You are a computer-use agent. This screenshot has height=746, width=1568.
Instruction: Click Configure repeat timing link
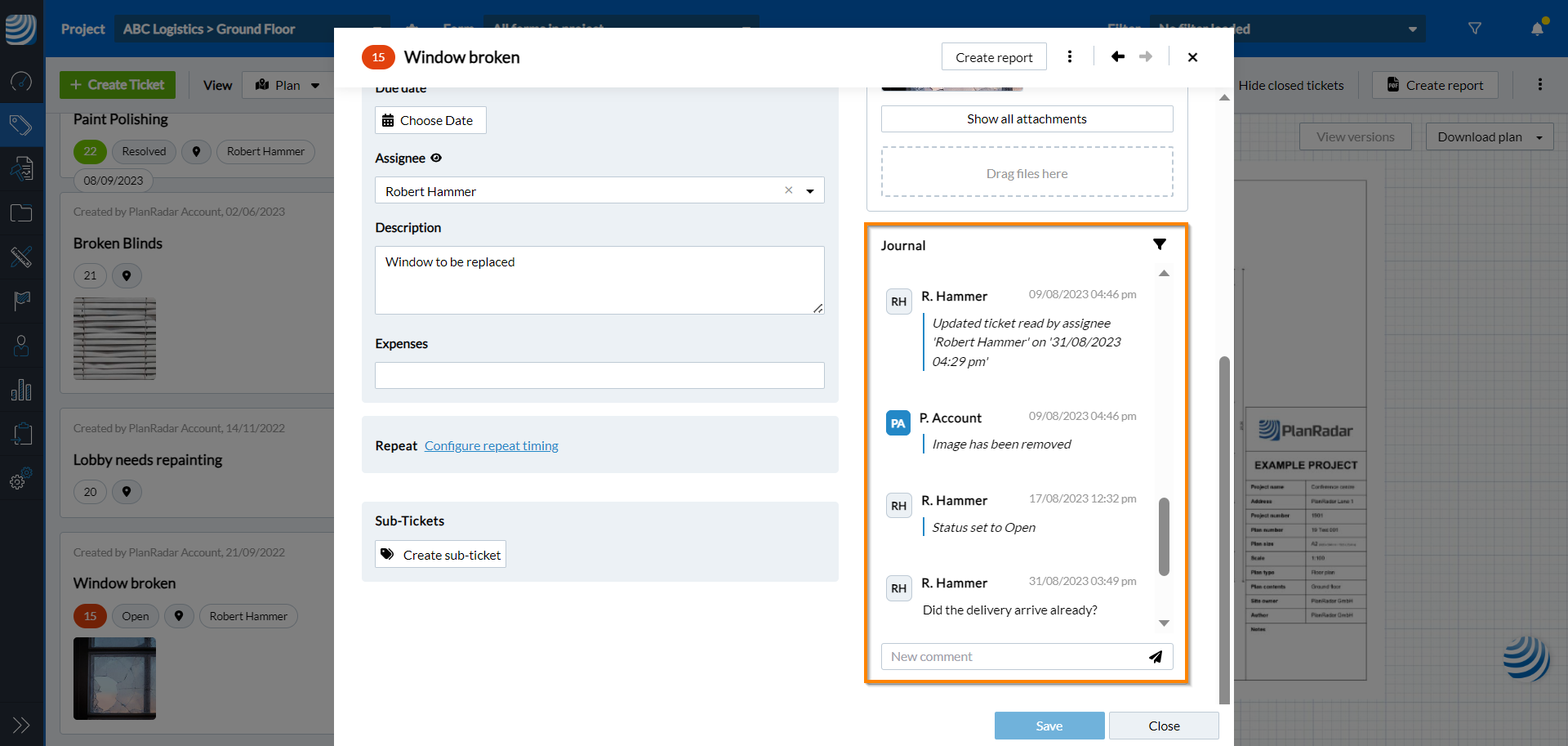[491, 445]
